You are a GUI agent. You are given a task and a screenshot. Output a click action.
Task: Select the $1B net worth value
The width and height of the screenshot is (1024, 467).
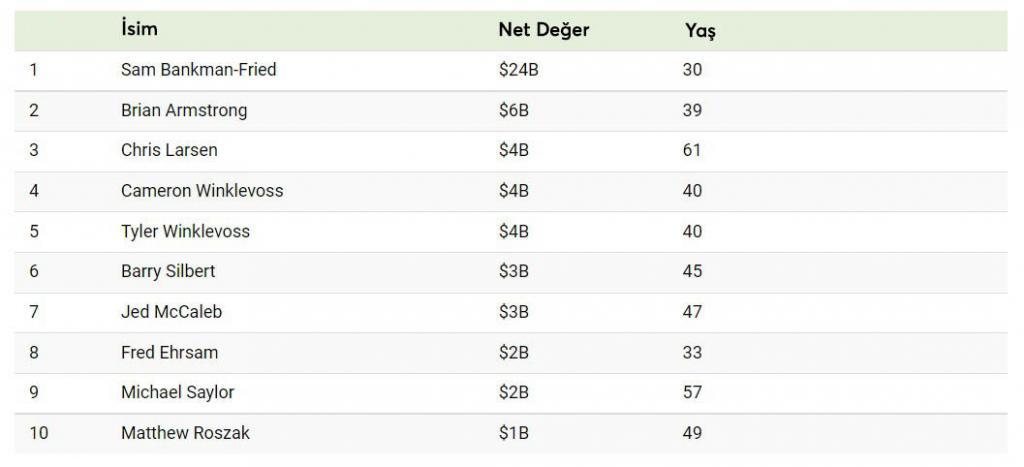(x=513, y=433)
